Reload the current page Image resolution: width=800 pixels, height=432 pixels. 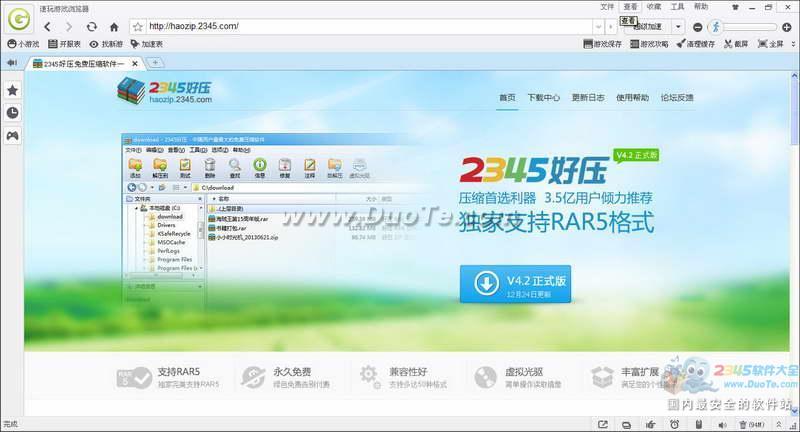(91, 27)
